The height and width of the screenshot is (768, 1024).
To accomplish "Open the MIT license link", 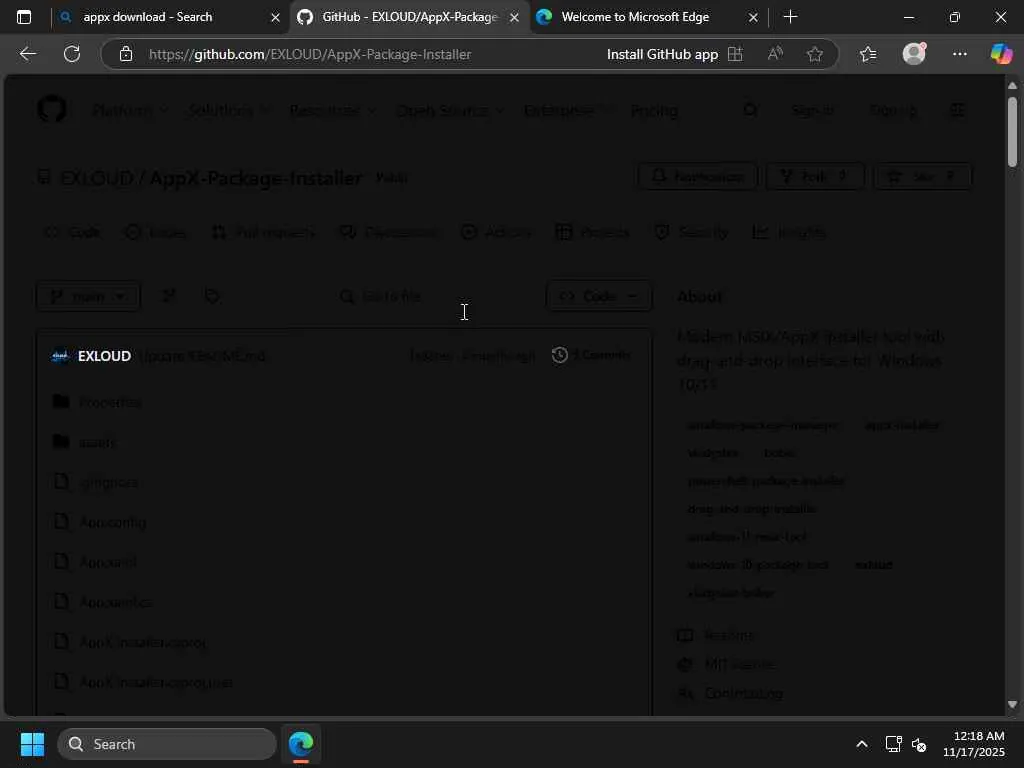I will pyautogui.click(x=740, y=664).
